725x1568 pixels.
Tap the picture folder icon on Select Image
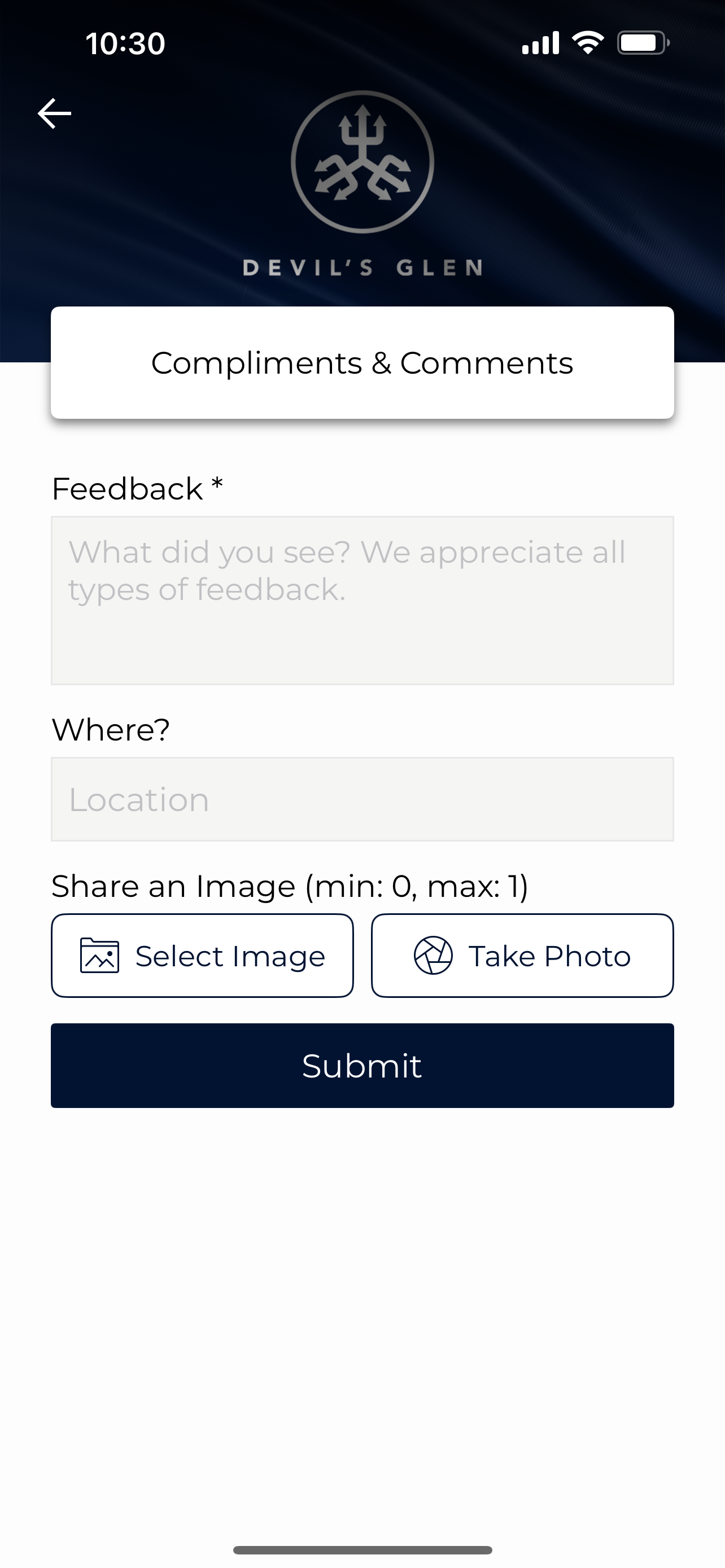[x=99, y=956]
